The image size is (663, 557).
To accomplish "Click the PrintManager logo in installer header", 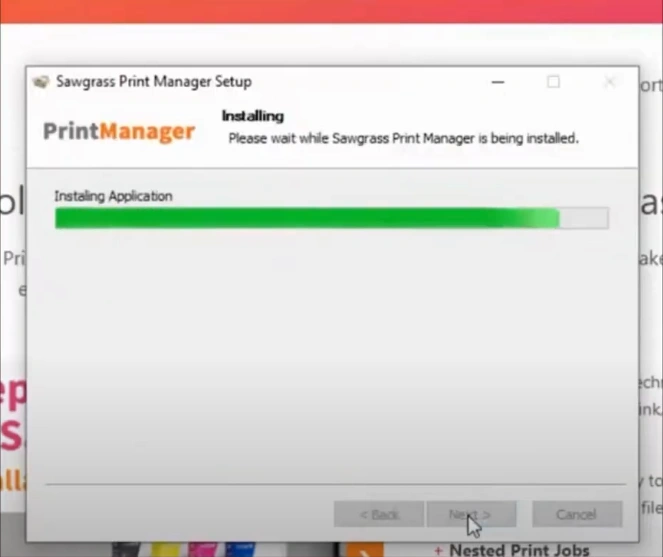I will point(119,132).
